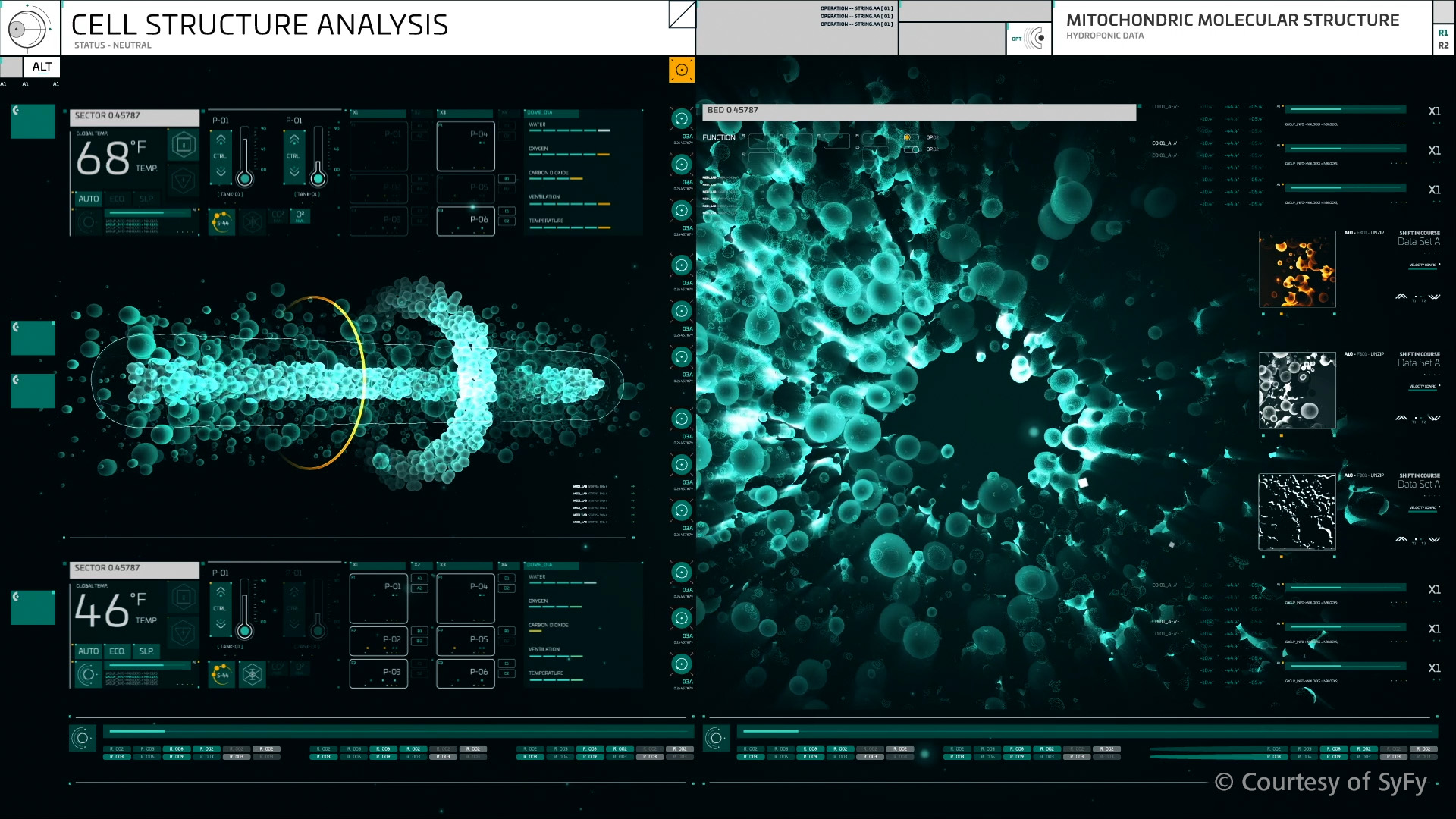Toggle the OP01 switch beside FUNCTION

911,137
